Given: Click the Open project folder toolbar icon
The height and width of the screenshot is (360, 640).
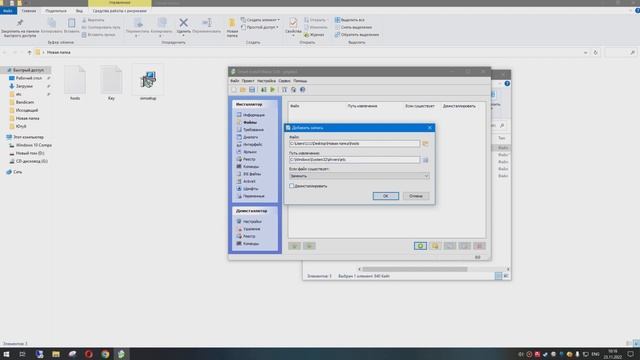Looking at the screenshot, I should (x=243, y=90).
